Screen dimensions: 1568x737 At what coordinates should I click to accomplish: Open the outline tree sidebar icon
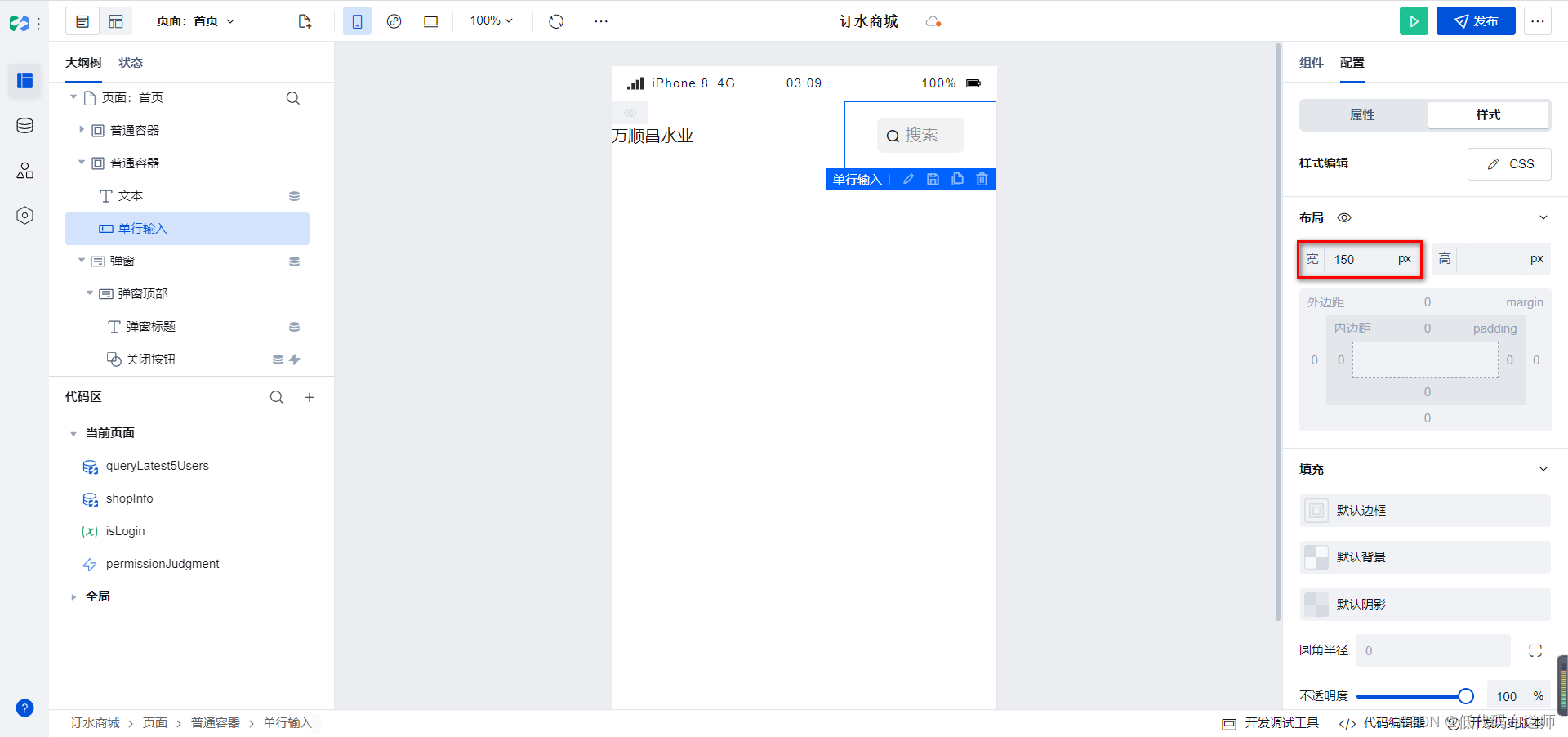25,80
